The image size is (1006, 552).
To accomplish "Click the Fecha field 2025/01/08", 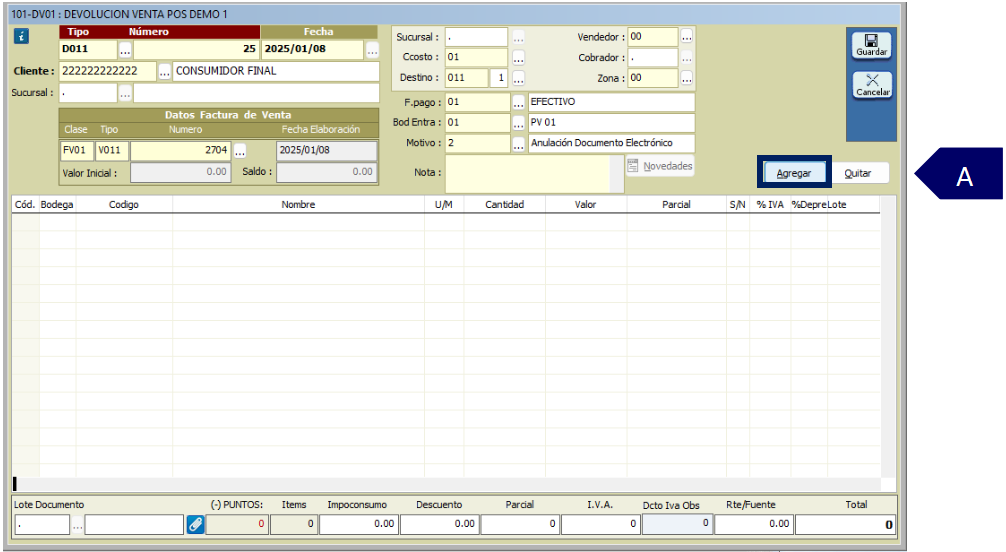I will click(x=312, y=49).
